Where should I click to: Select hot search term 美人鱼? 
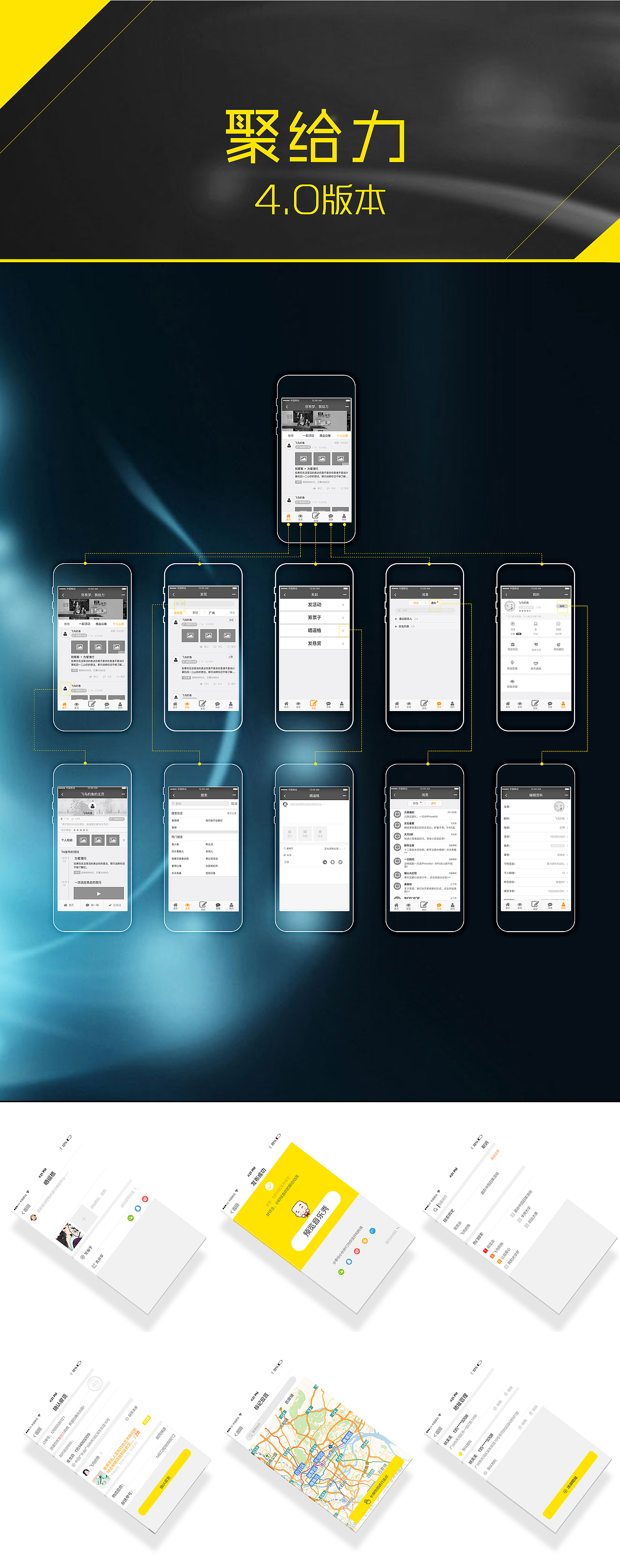pyautogui.click(x=175, y=844)
